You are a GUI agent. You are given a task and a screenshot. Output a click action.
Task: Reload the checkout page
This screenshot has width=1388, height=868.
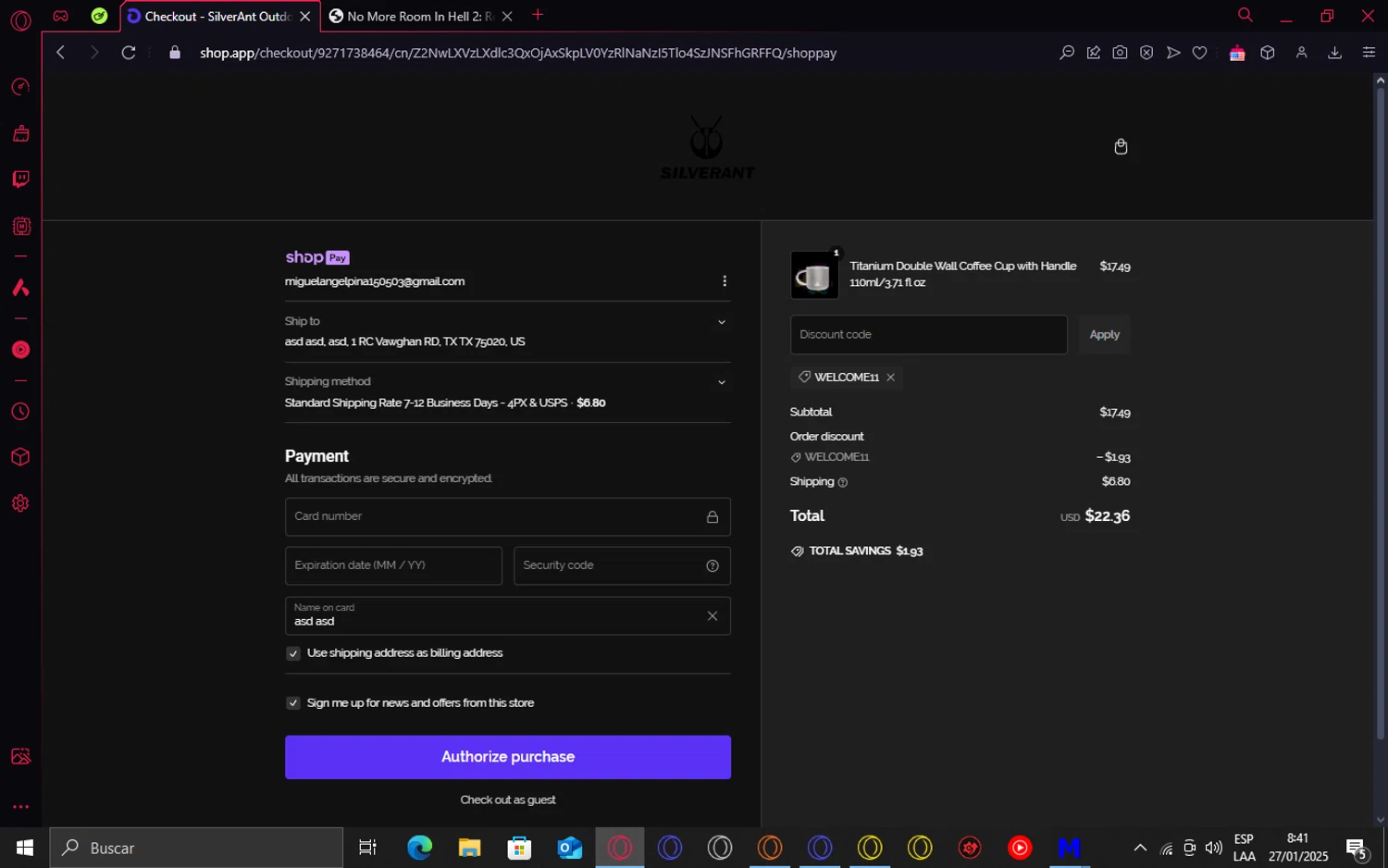click(x=129, y=53)
